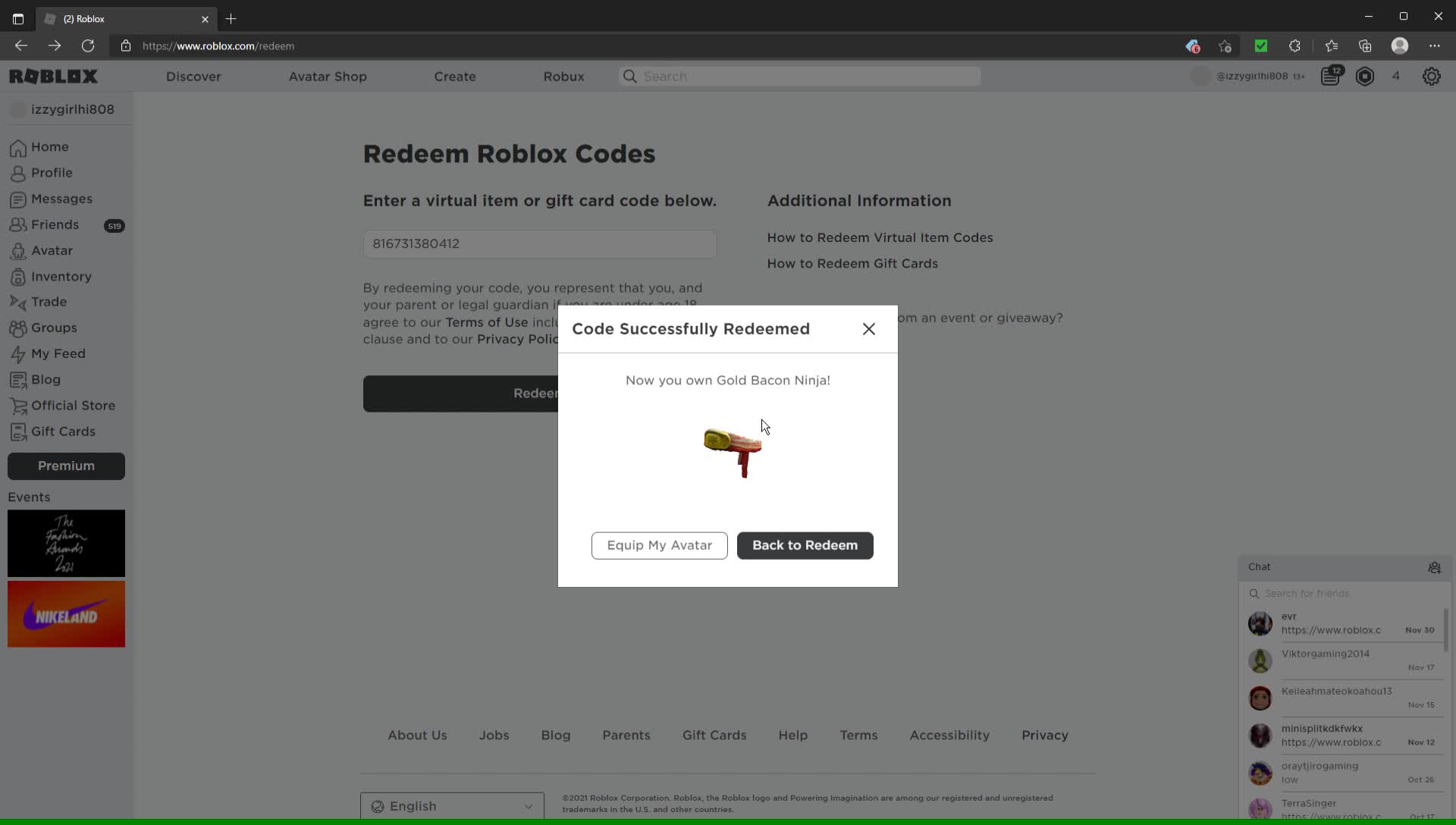
Task: Open the How to Redeem Gift Cards link
Action: pos(852,263)
